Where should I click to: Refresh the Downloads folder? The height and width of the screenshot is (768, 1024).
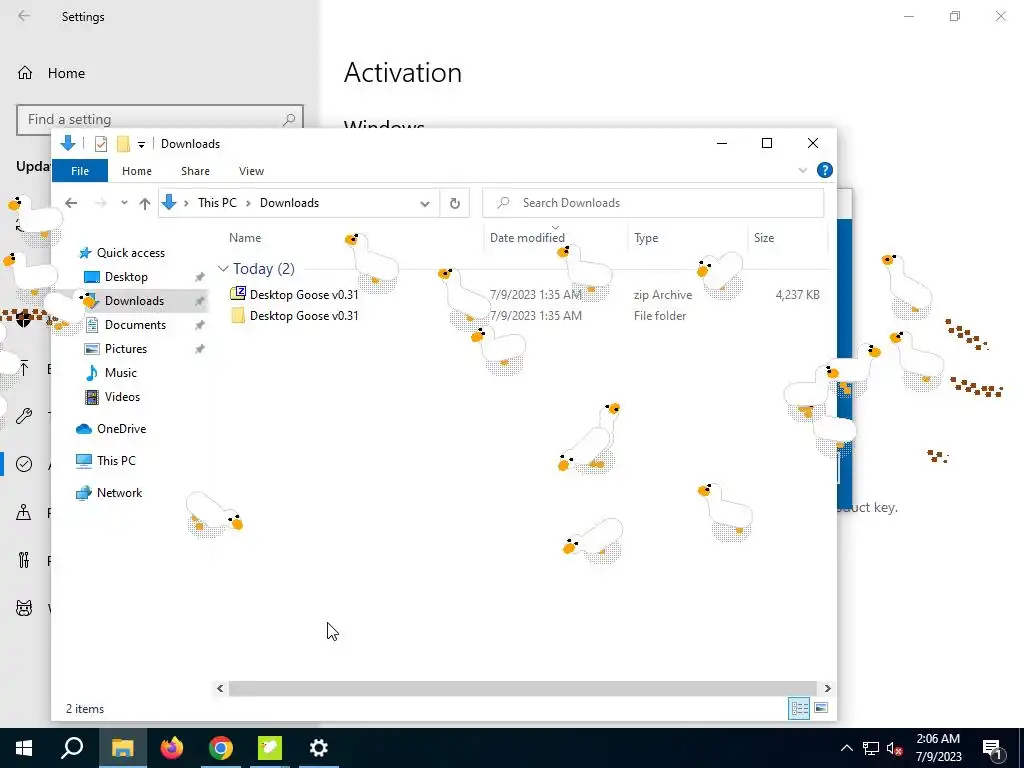[455, 203]
